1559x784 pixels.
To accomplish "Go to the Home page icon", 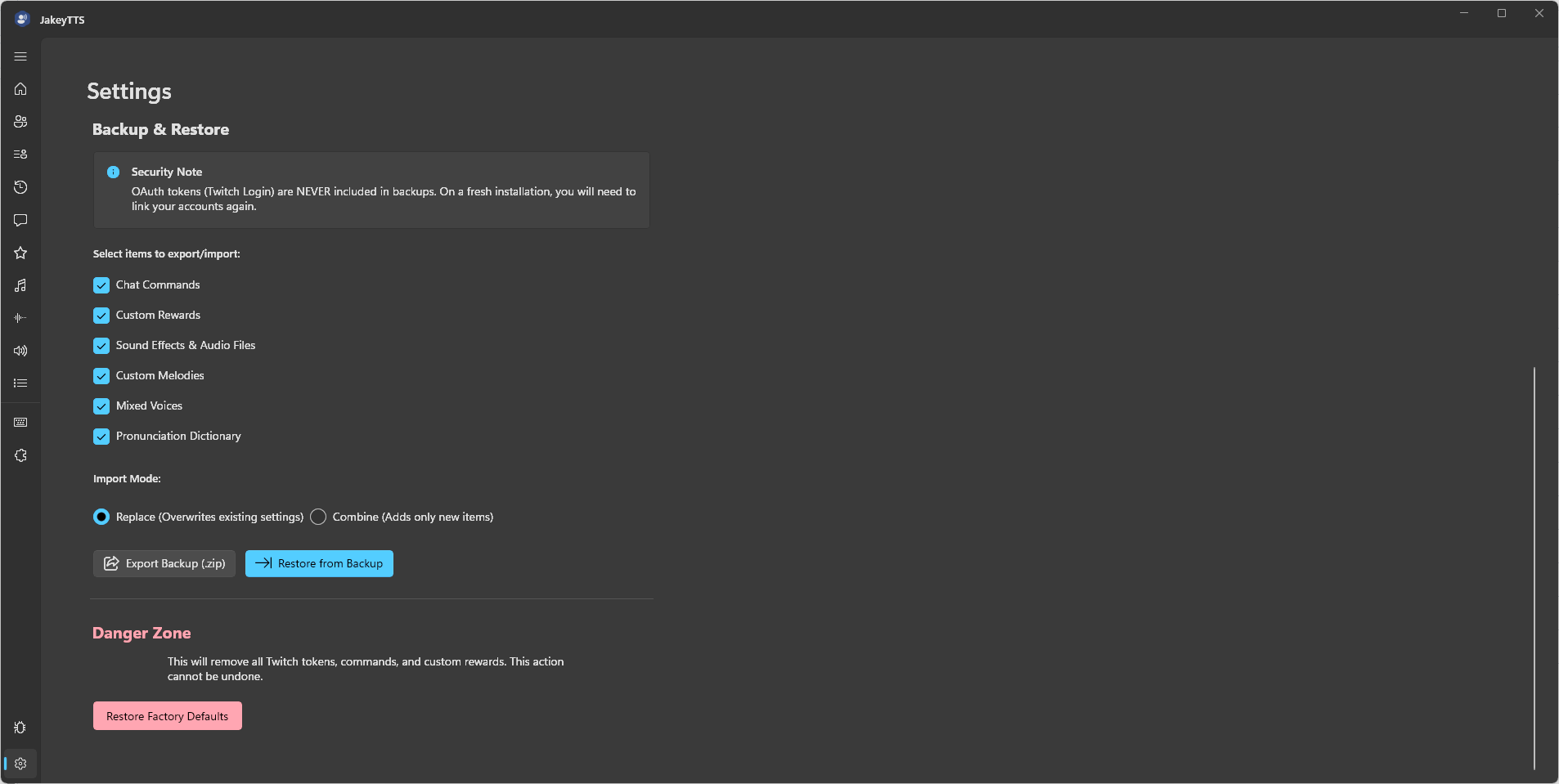I will click(20, 89).
